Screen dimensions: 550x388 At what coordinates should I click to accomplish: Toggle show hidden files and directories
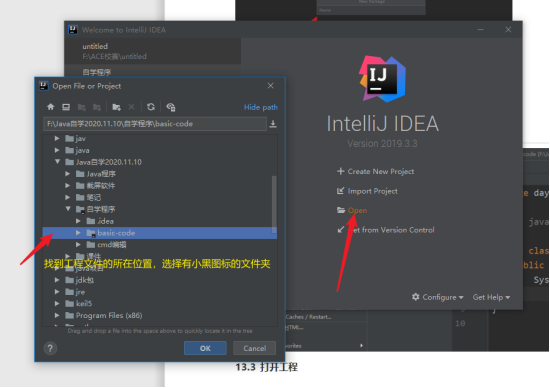pyautogui.click(x=171, y=107)
